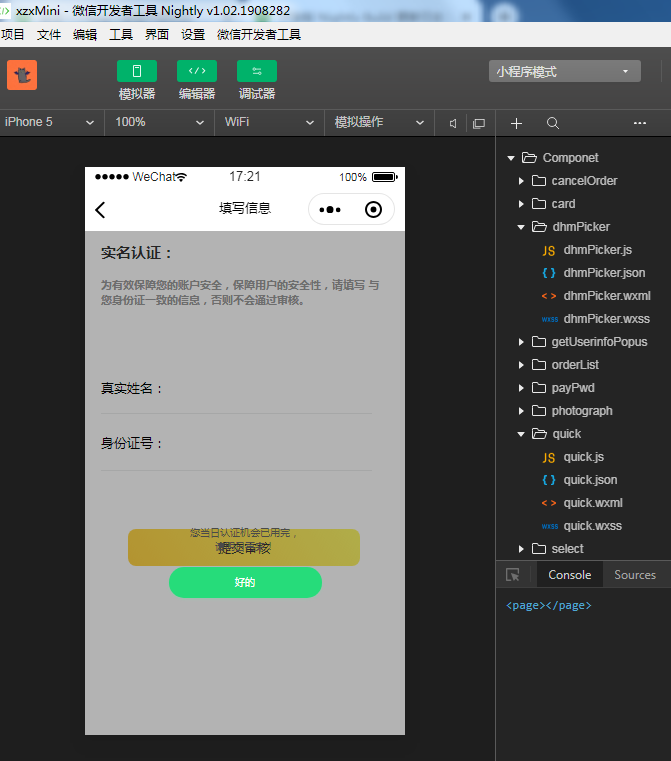Open the 项目 menu
The image size is (671, 761).
pos(13,34)
